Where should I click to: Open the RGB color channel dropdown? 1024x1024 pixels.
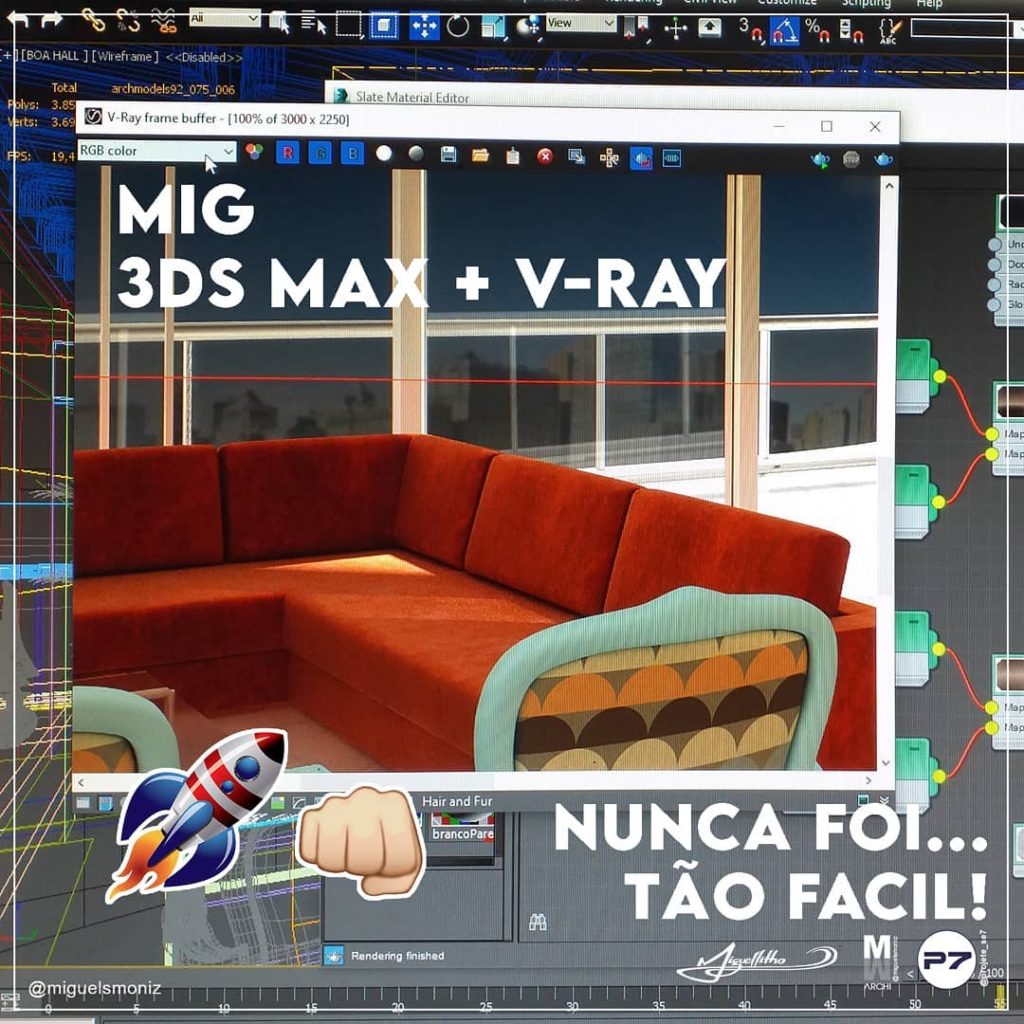[157, 151]
